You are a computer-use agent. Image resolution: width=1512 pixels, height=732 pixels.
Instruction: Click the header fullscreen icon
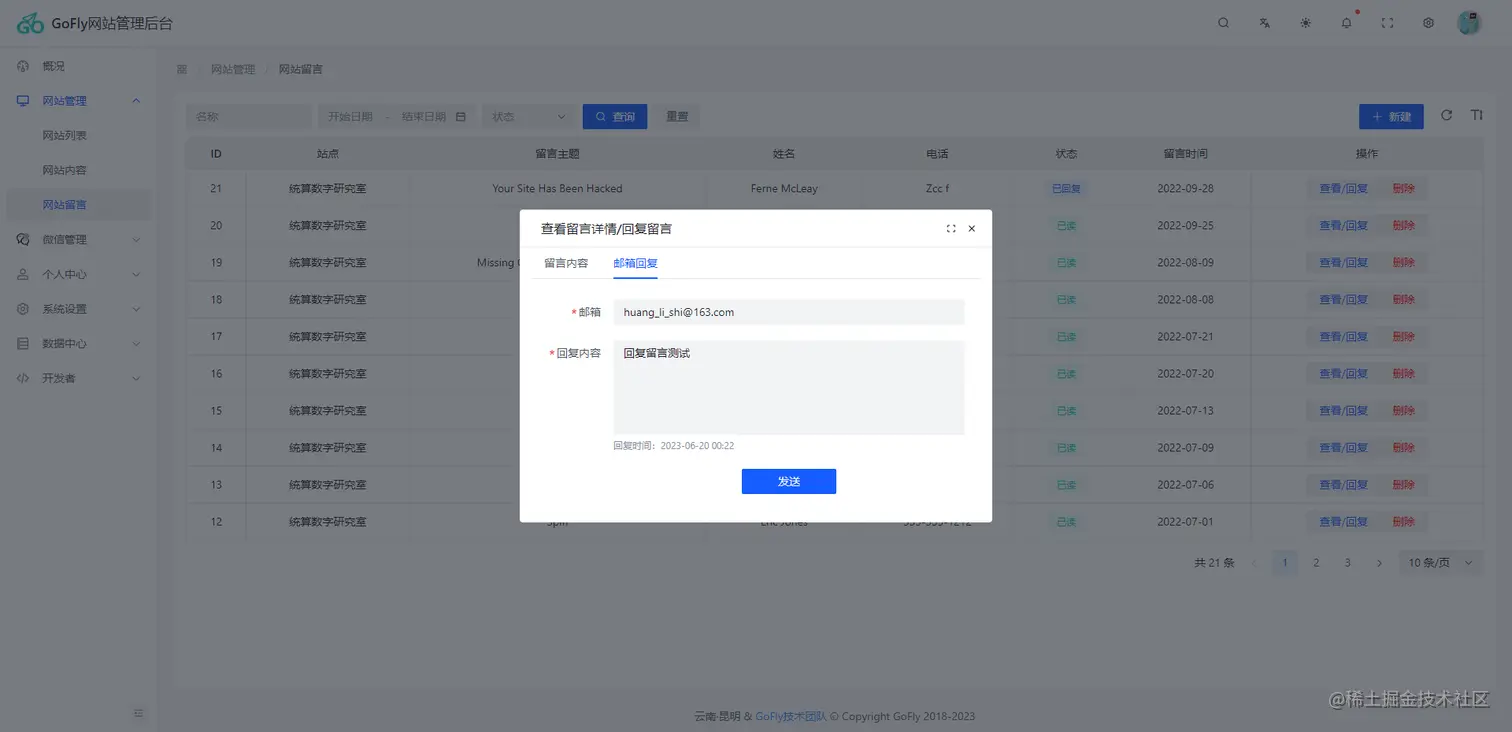pos(1387,23)
